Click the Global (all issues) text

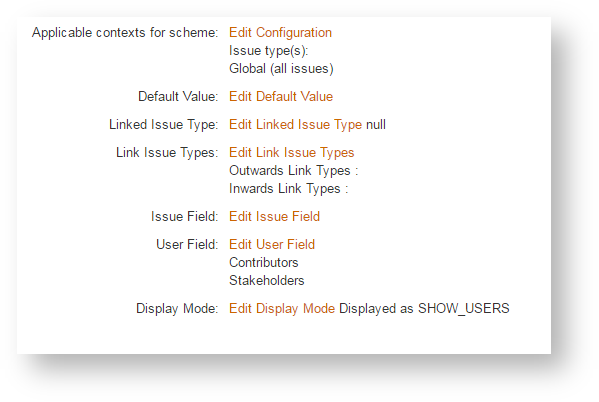[x=281, y=69]
